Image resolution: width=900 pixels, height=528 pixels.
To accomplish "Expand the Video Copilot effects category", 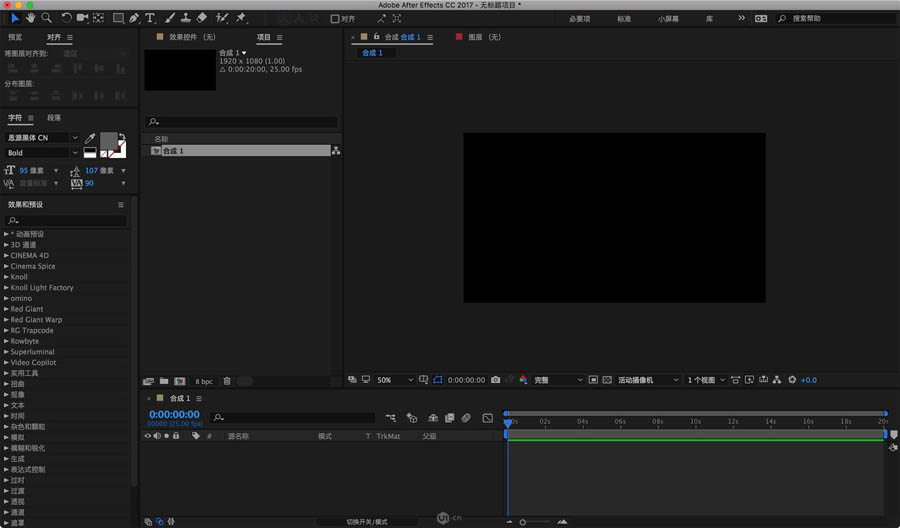I will (6, 362).
